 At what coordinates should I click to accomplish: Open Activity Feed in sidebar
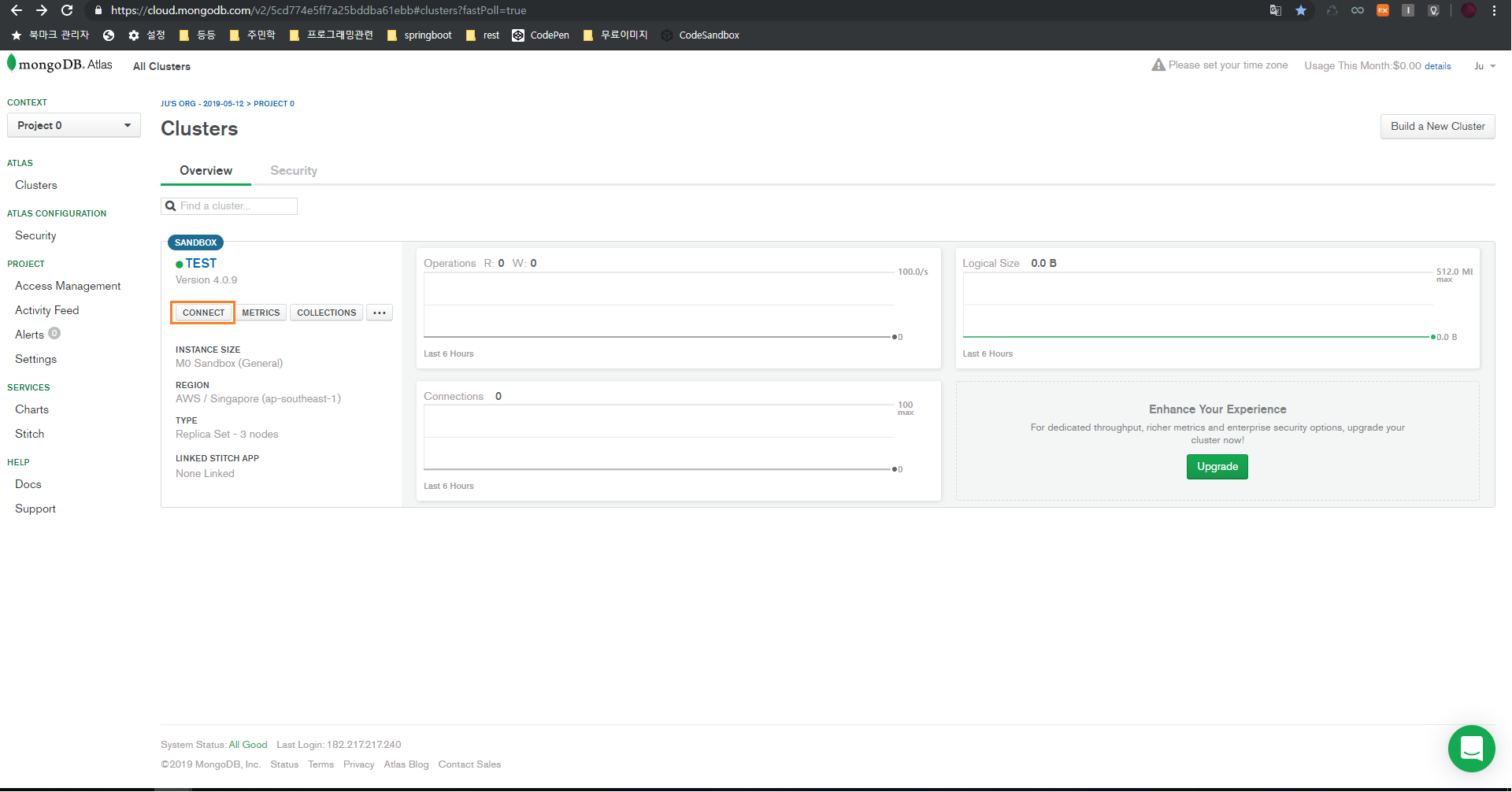(47, 310)
